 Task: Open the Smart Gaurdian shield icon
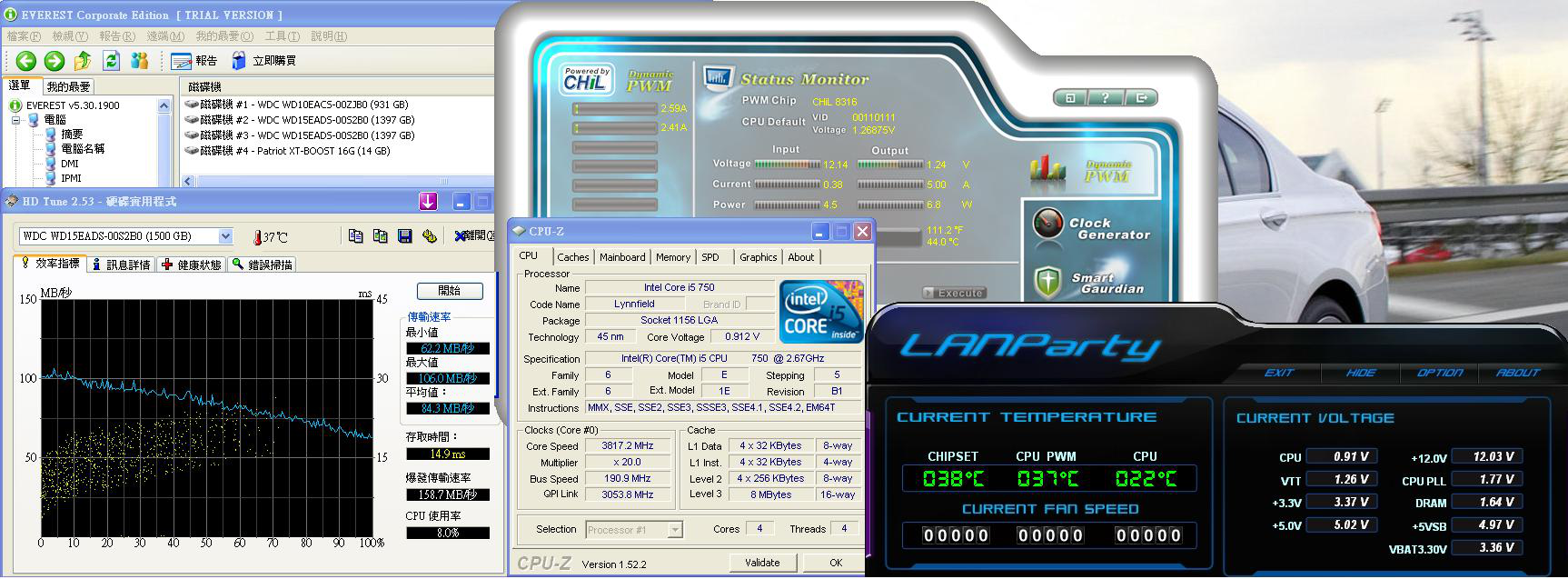click(x=1047, y=282)
